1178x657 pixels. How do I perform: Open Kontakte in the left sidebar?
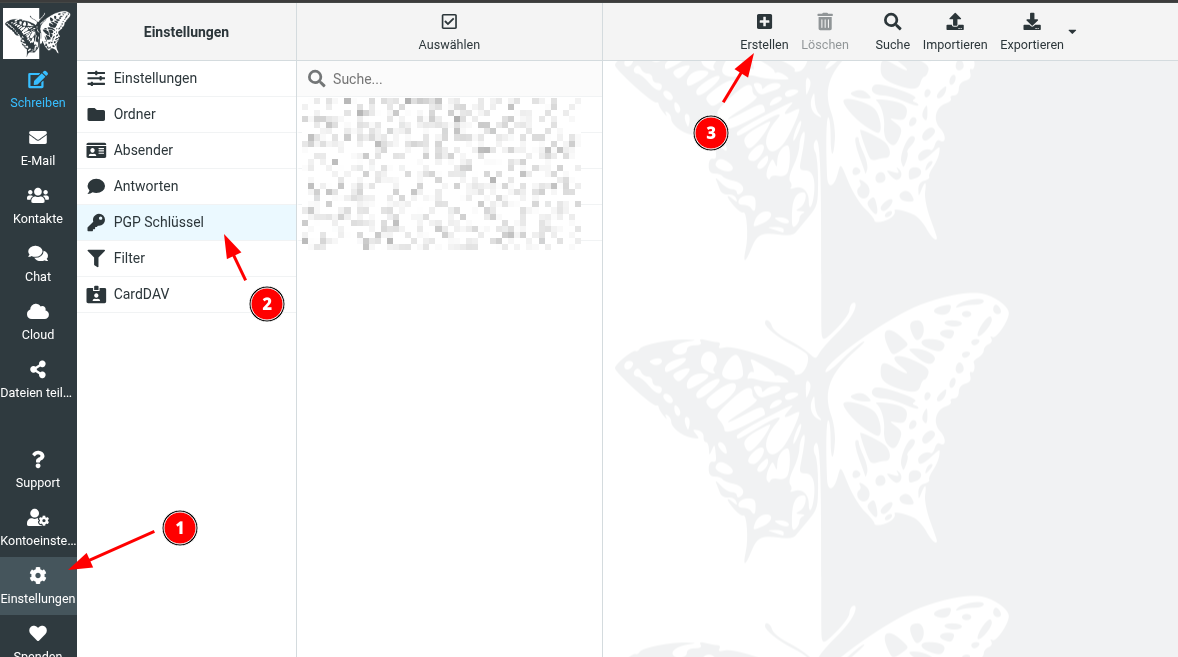38,206
